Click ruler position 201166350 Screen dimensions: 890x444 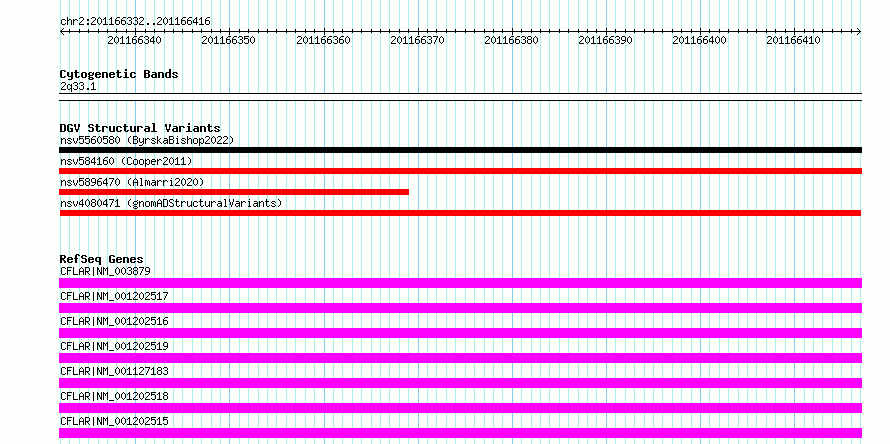[x=228, y=40]
